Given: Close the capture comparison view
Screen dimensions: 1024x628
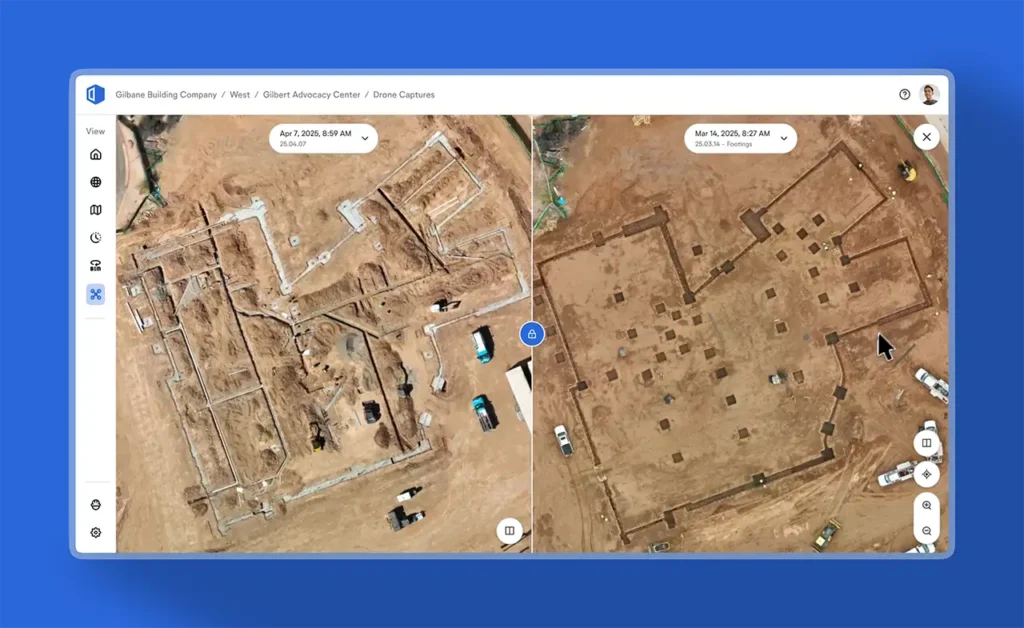Looking at the screenshot, I should click(x=926, y=137).
